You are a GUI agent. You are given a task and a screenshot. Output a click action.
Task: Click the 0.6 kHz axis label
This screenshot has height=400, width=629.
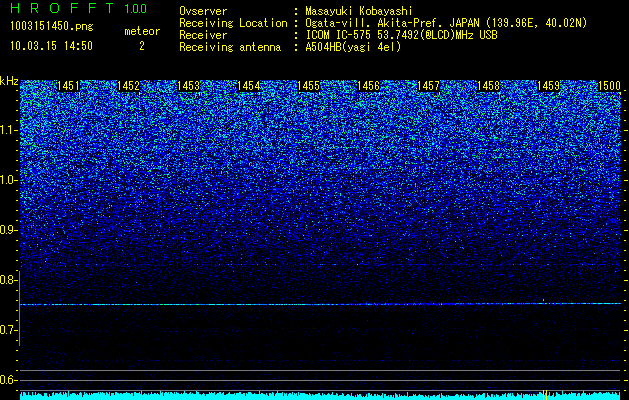9,380
